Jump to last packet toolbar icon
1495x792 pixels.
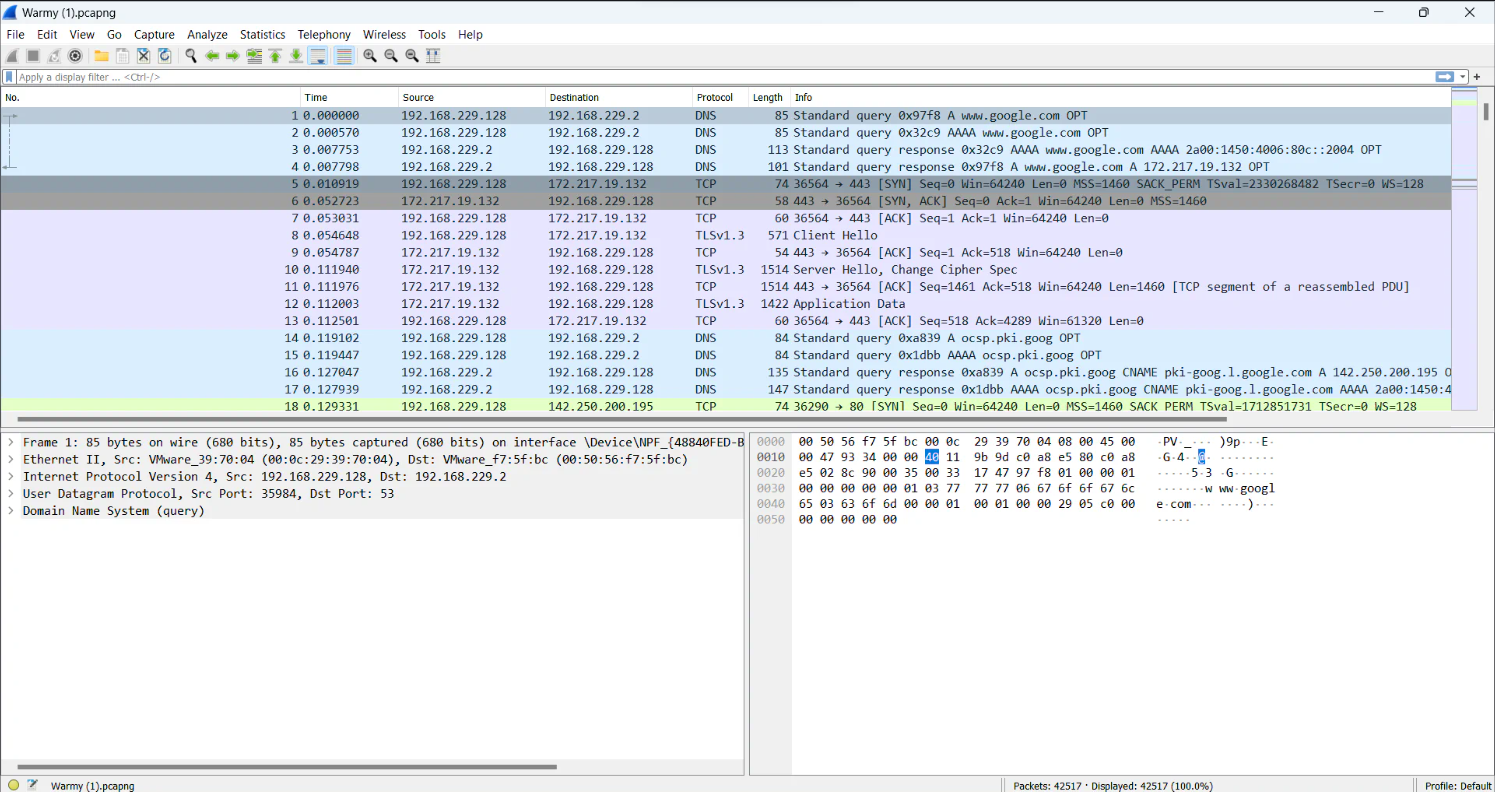[296, 56]
